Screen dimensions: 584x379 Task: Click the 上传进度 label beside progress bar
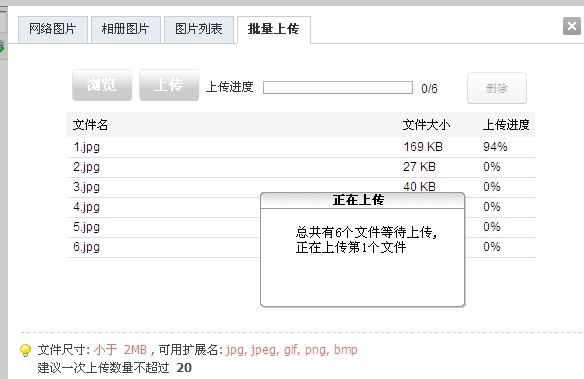point(229,87)
